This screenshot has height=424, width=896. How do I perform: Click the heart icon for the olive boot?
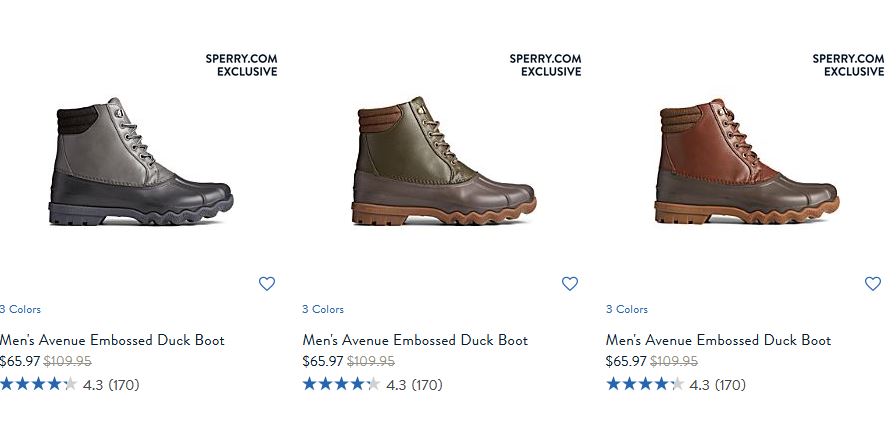tap(570, 284)
